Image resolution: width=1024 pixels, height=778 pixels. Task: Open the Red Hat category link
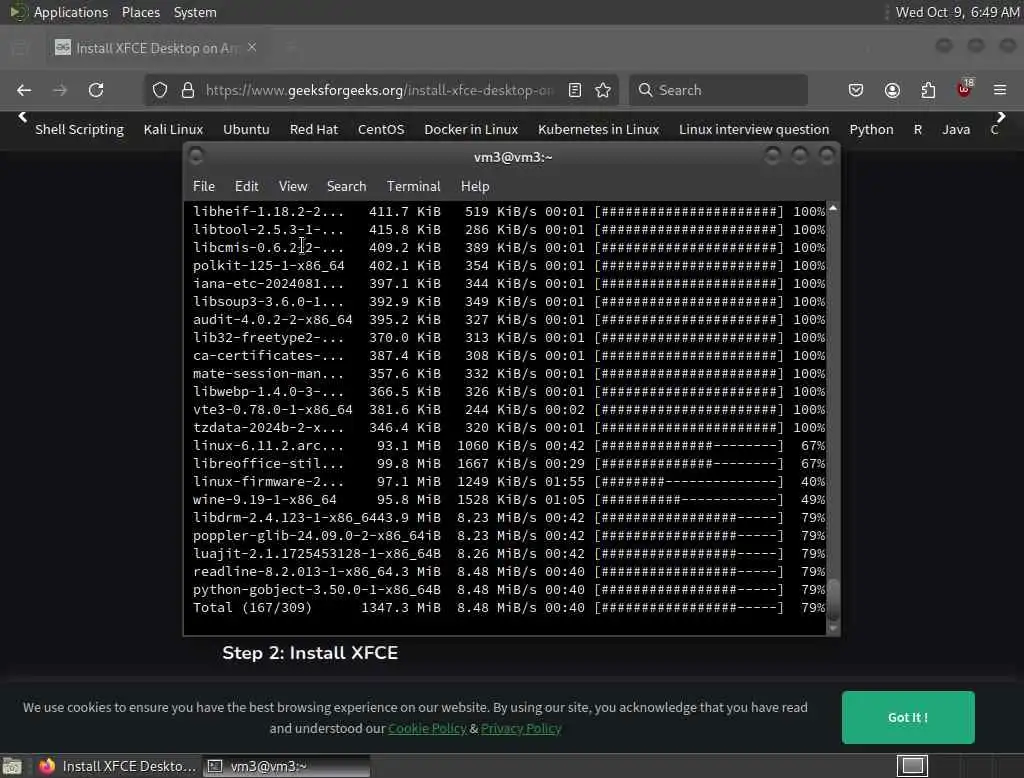(x=313, y=129)
